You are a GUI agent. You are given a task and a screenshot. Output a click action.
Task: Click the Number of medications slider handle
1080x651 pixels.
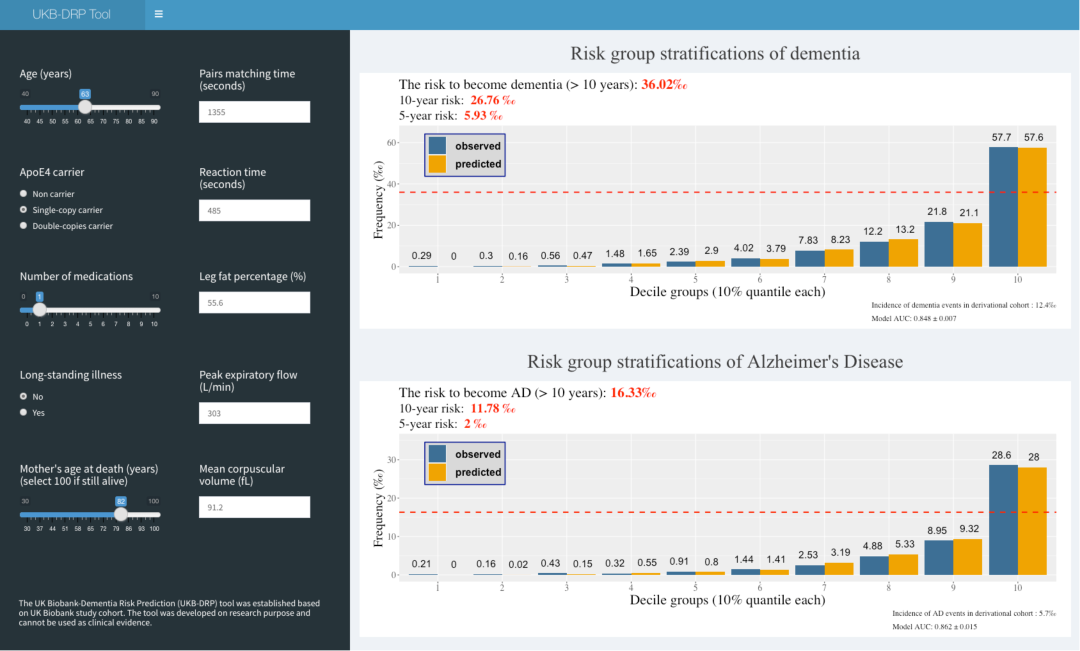click(x=39, y=309)
